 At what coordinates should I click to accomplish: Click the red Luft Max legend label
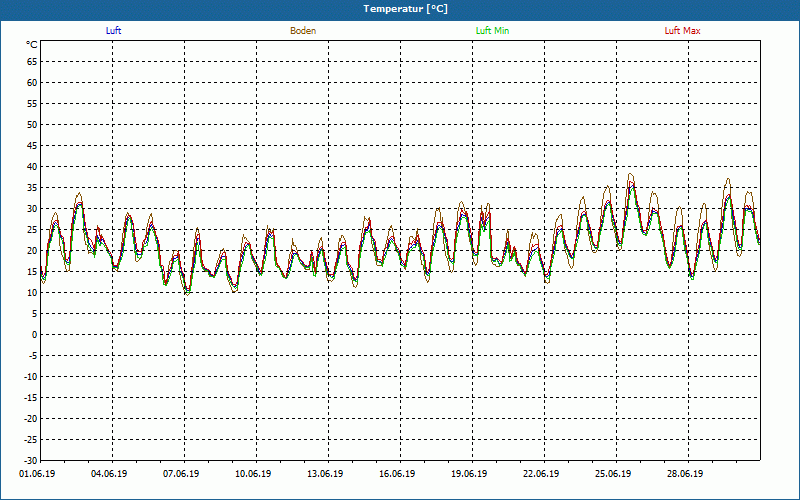682,31
